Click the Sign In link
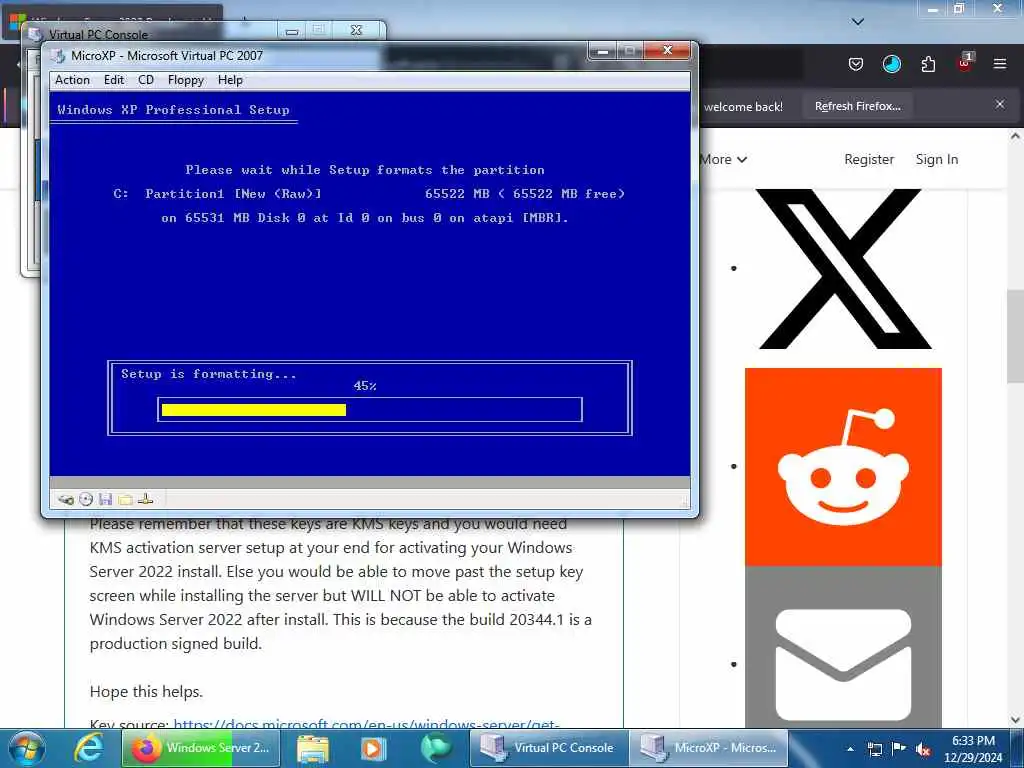The image size is (1024, 768). [936, 159]
